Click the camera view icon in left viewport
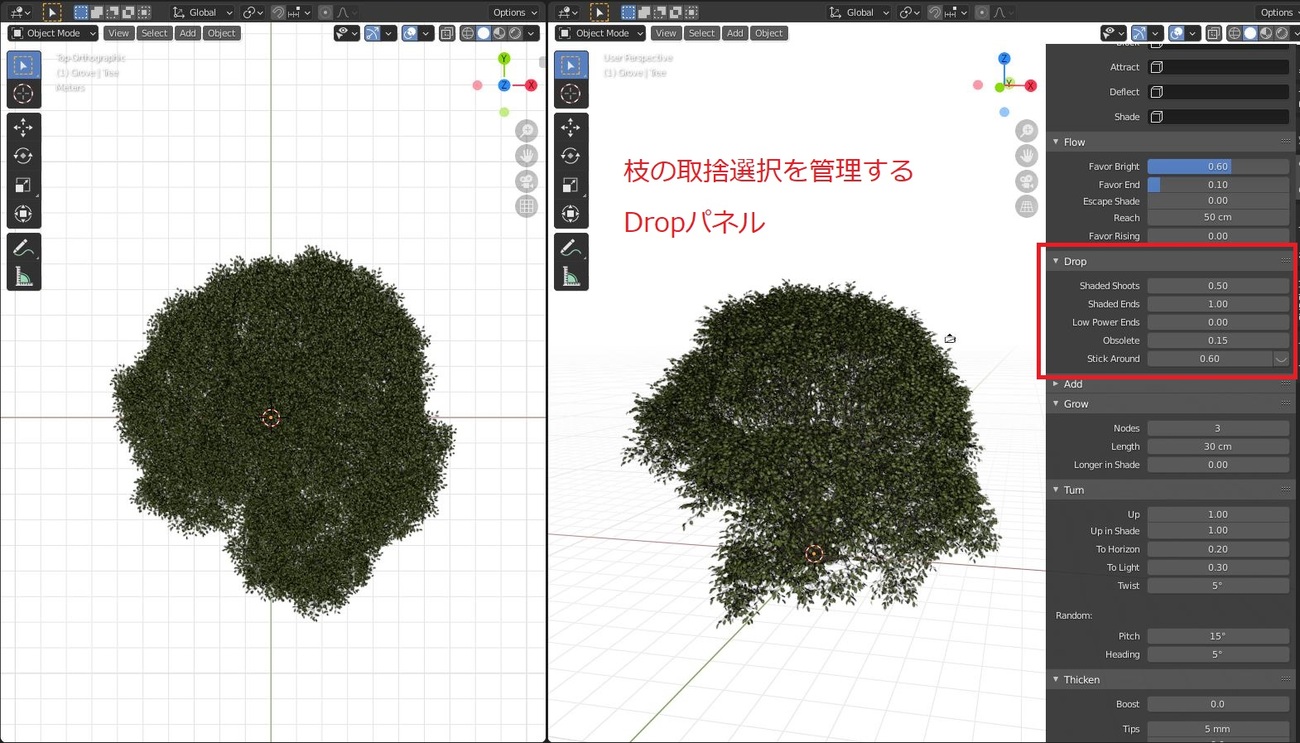Screen dimensions: 1300x743 (x=526, y=182)
